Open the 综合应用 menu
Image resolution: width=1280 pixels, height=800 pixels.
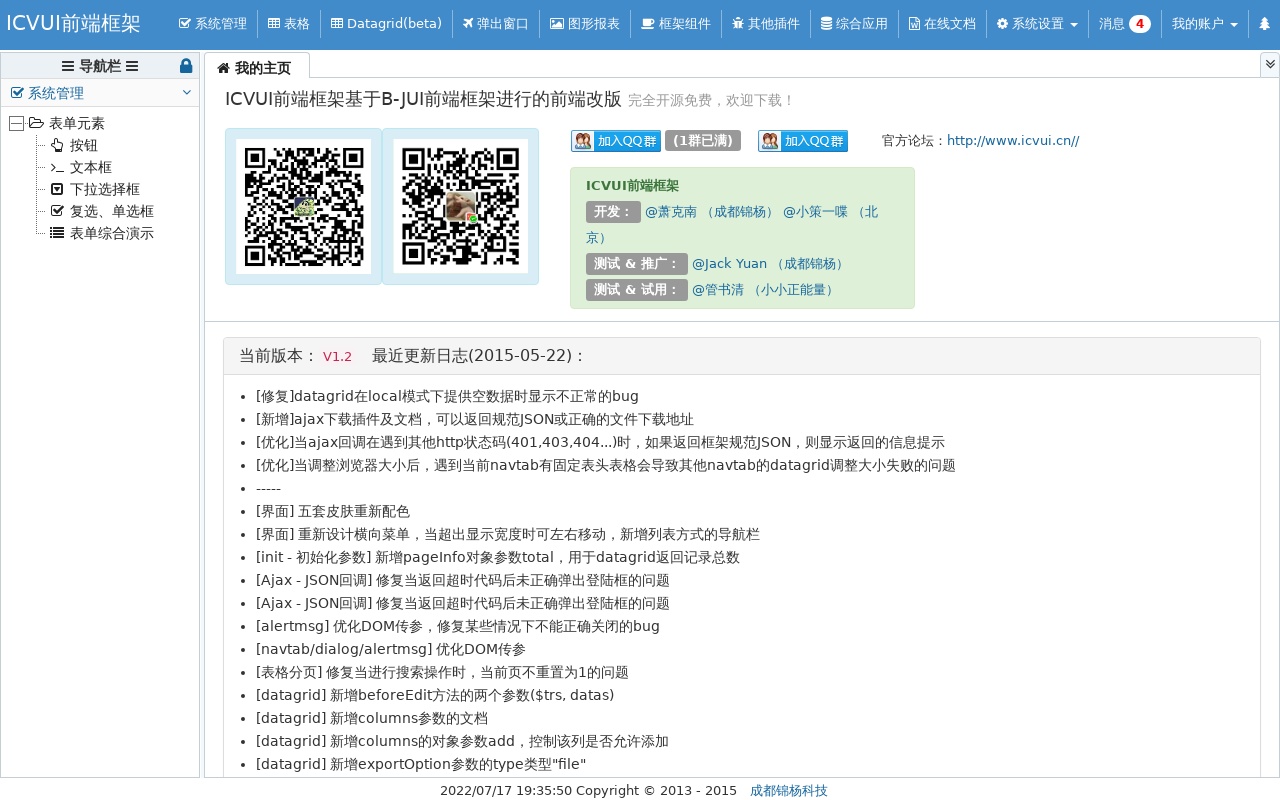tap(854, 23)
